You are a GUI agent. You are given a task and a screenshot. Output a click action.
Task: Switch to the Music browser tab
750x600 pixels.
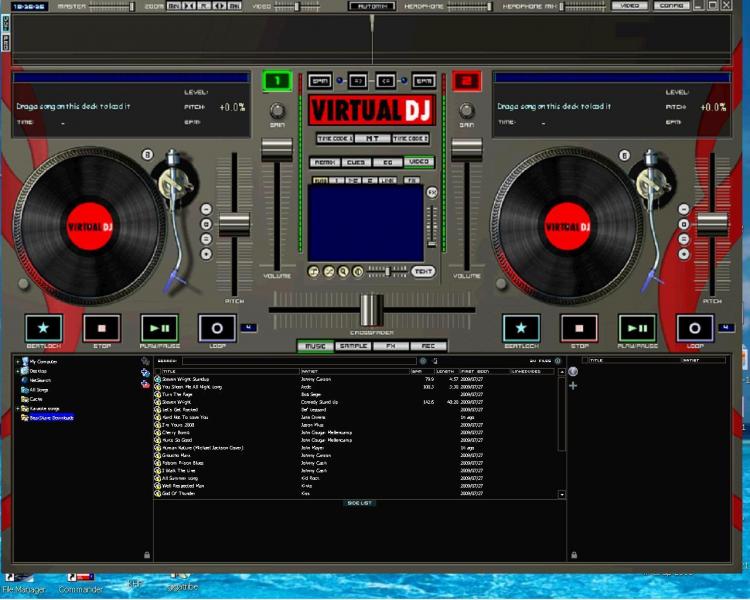point(315,346)
